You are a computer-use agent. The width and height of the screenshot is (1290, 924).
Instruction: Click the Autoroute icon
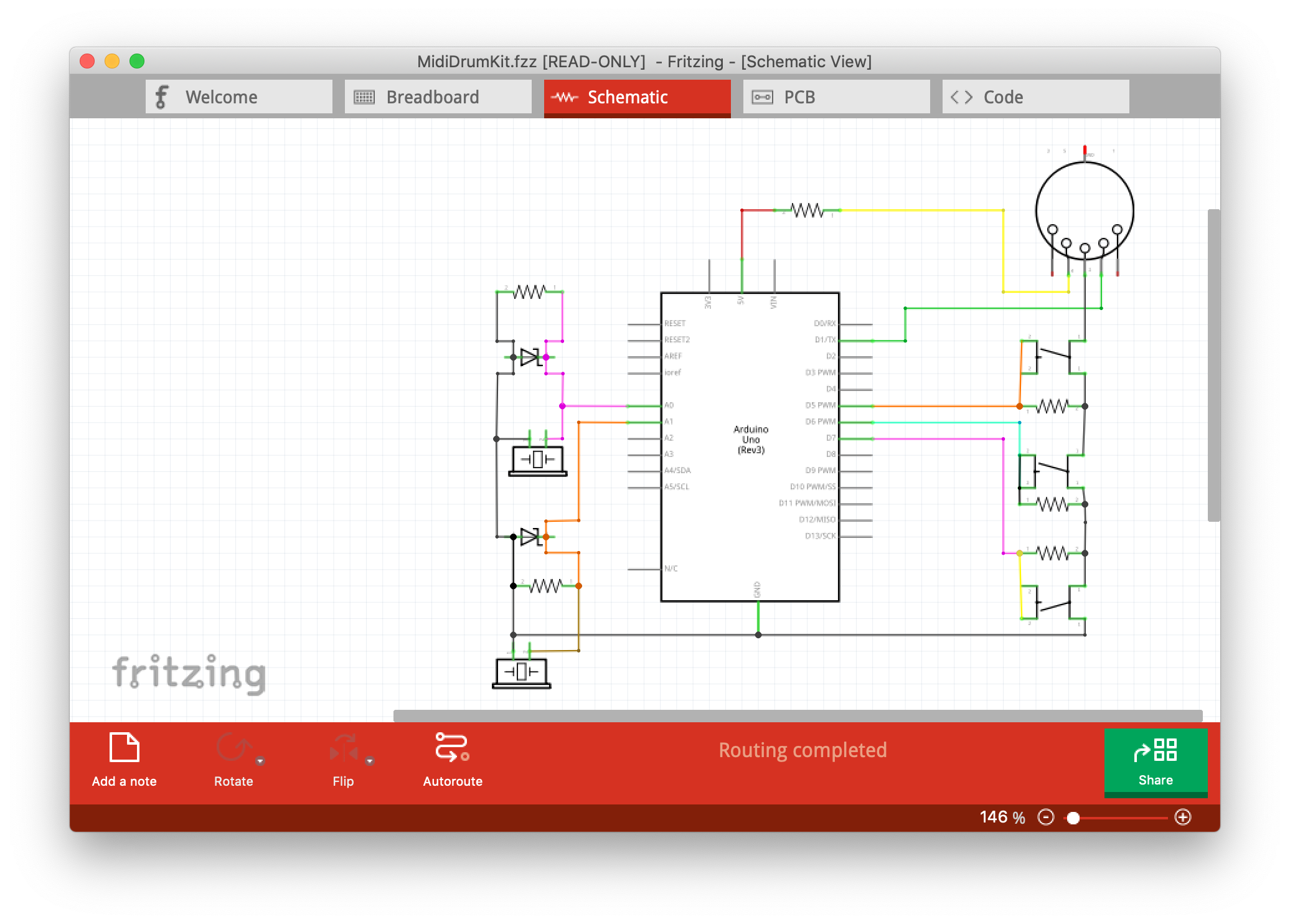pyautogui.click(x=452, y=747)
